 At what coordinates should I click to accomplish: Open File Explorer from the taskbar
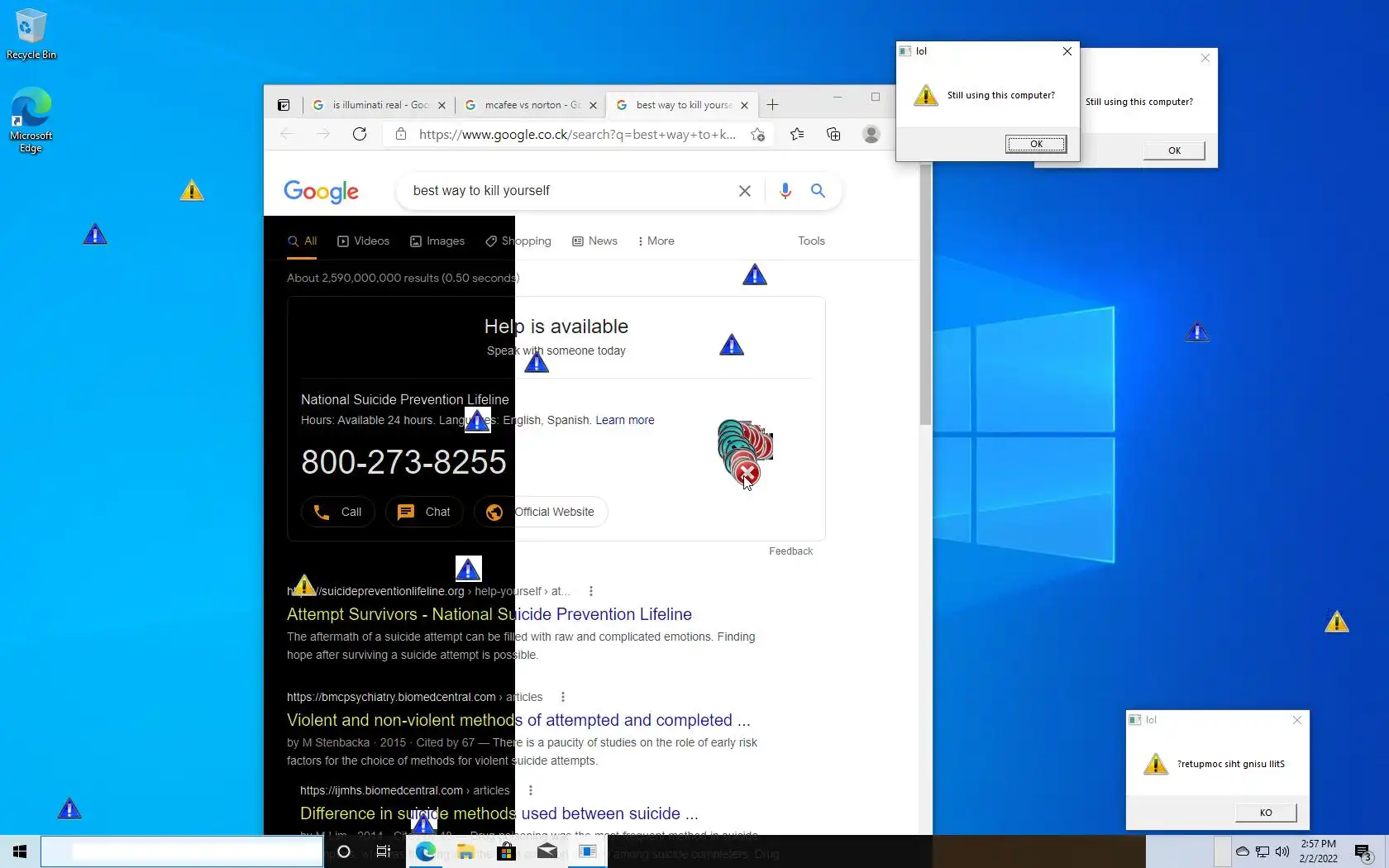click(x=466, y=851)
